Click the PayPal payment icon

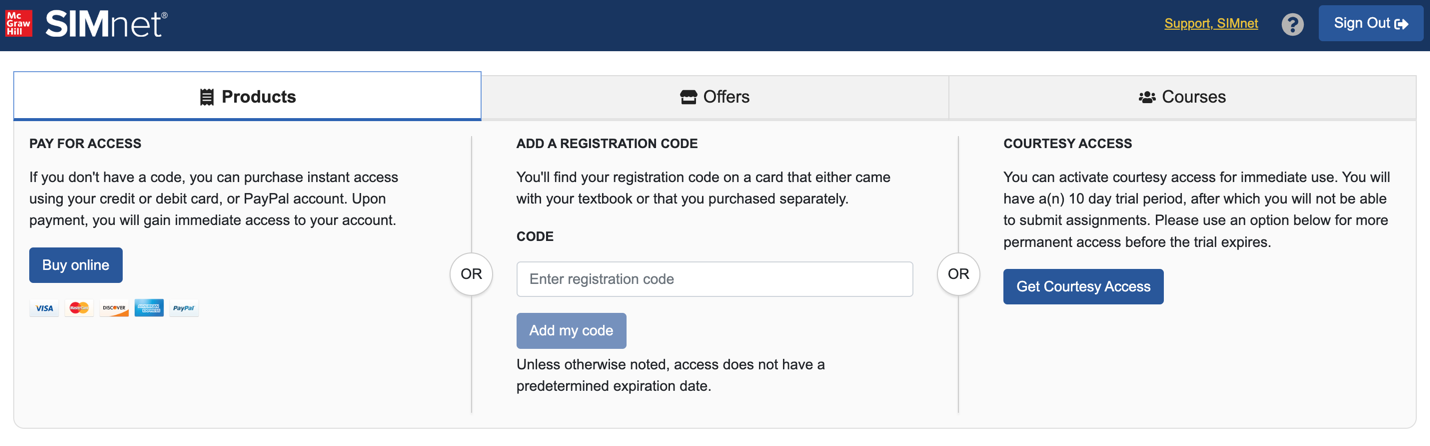pyautogui.click(x=184, y=308)
